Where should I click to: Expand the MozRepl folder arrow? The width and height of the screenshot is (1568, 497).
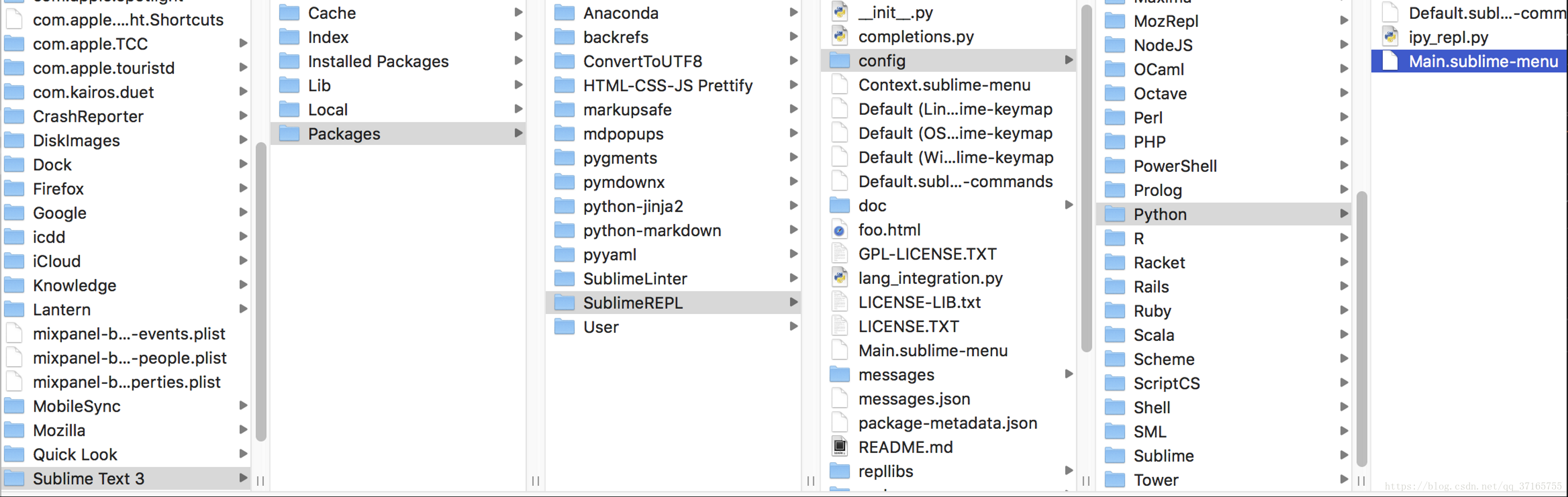click(1344, 21)
